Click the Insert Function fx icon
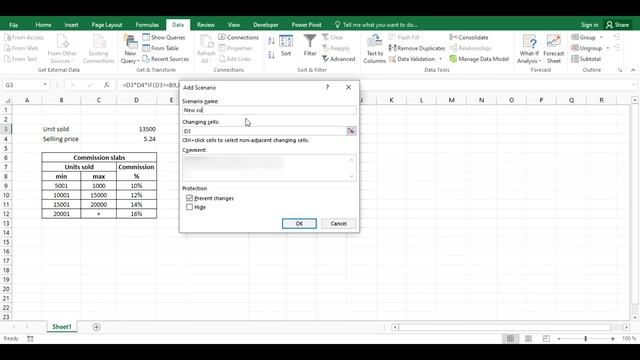The width and height of the screenshot is (640, 360). 107,85
